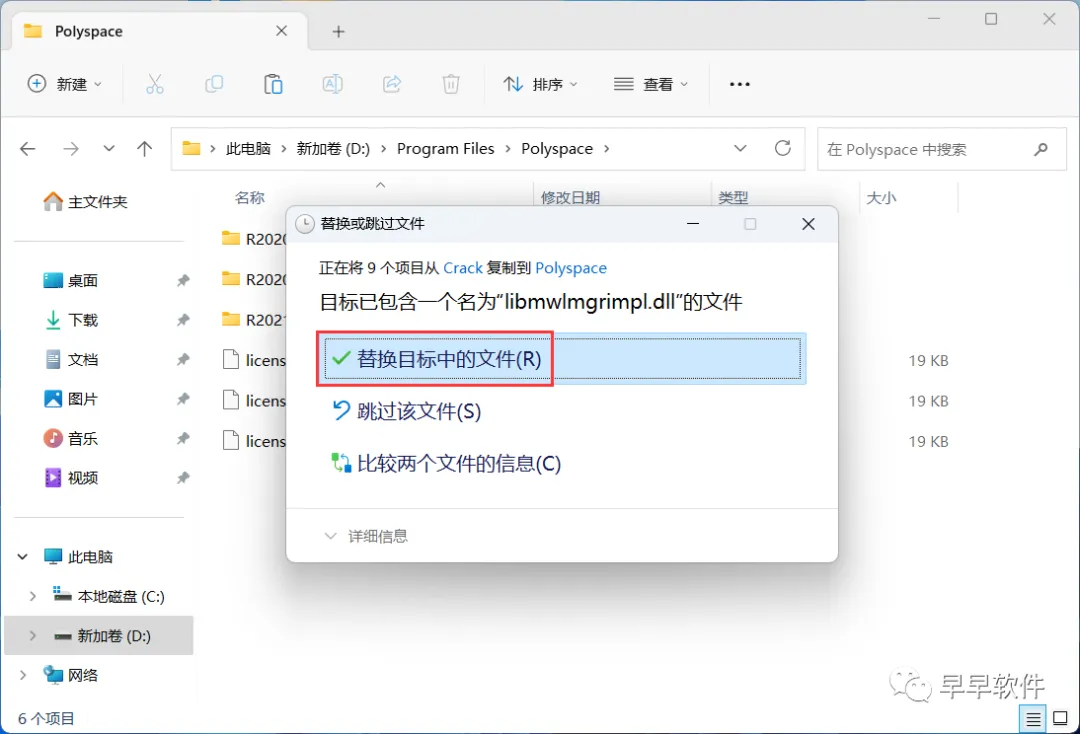1080x734 pixels.
Task: Open the 查看 view dropdown
Action: tap(651, 84)
